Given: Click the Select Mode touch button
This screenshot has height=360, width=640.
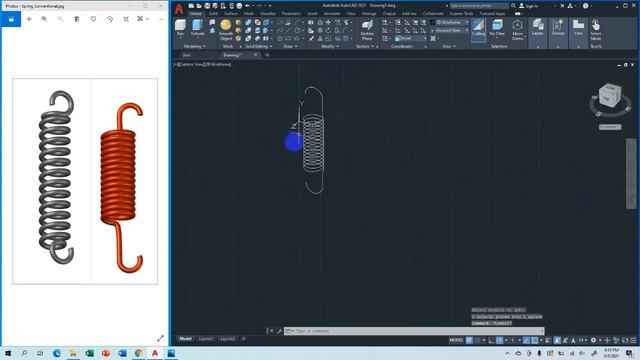Looking at the screenshot, I should coord(596,30).
